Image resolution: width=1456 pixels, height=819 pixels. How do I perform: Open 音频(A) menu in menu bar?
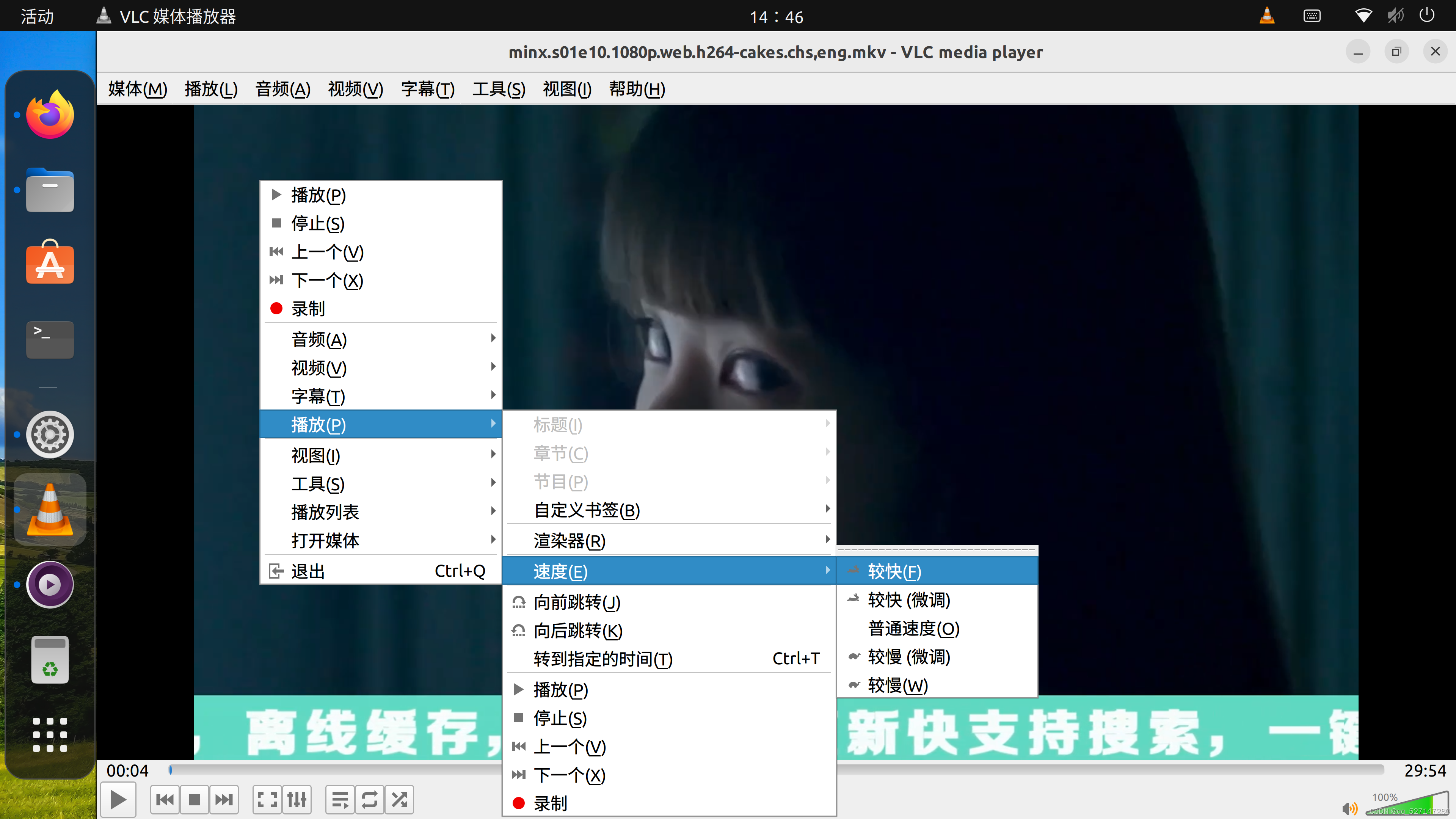[x=282, y=89]
